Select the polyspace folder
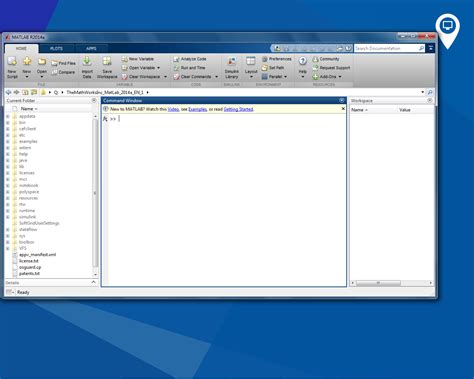The height and width of the screenshot is (379, 474). [x=29, y=192]
